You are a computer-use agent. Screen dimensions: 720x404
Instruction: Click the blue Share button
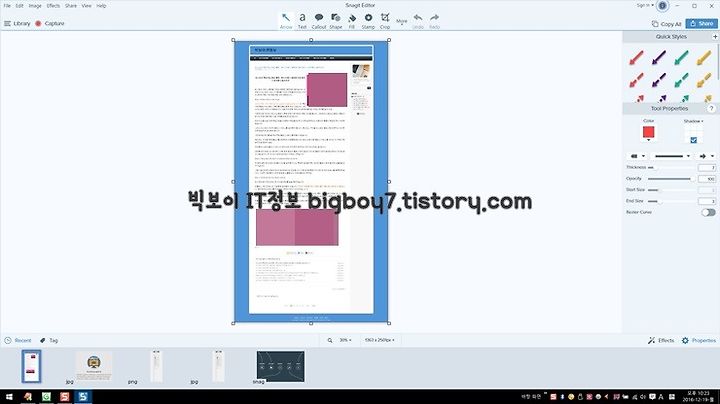click(701, 23)
